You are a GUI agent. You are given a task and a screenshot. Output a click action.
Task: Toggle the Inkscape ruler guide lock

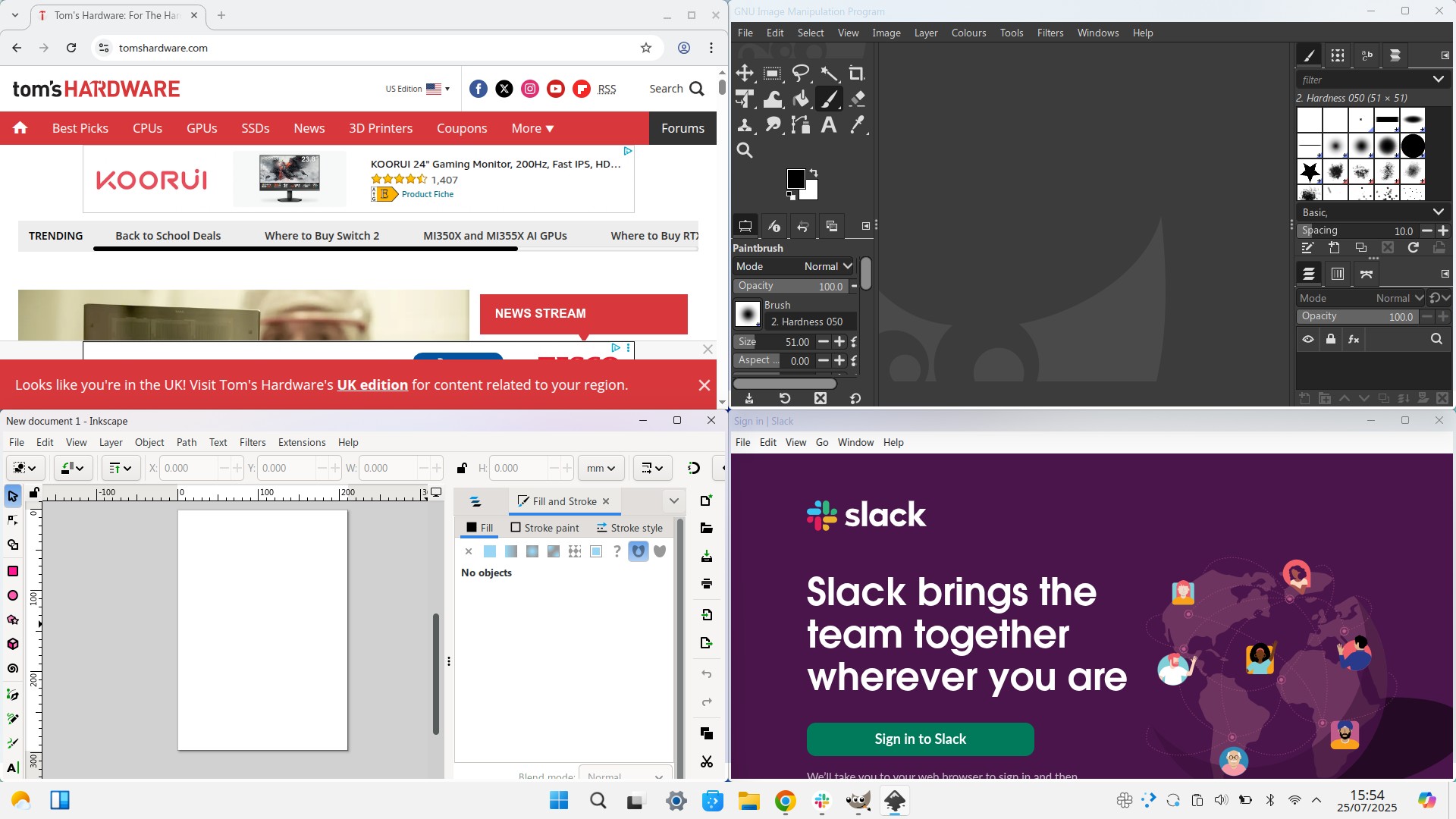tap(34, 493)
